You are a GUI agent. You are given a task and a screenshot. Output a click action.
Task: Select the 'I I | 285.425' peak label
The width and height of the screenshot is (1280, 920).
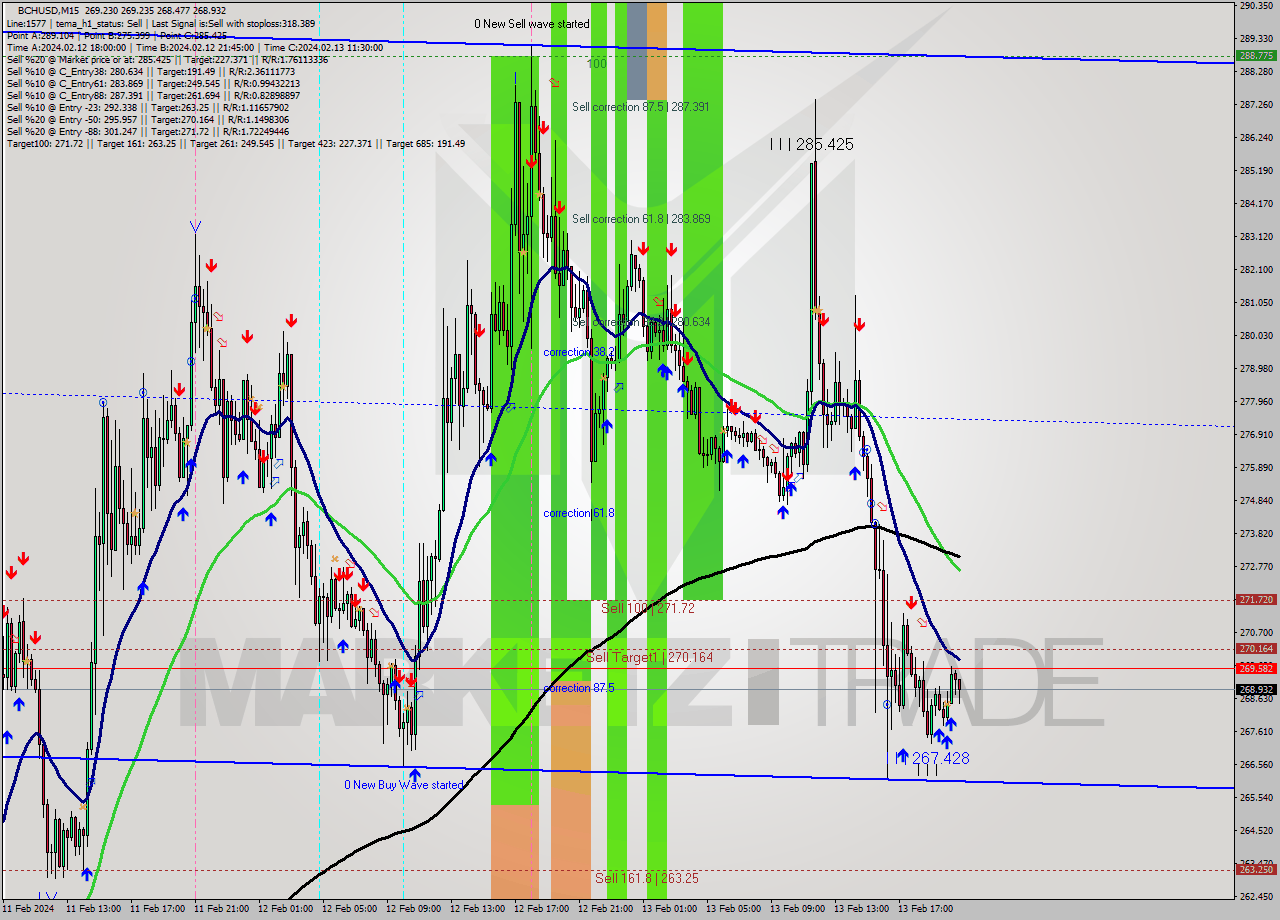tap(812, 145)
